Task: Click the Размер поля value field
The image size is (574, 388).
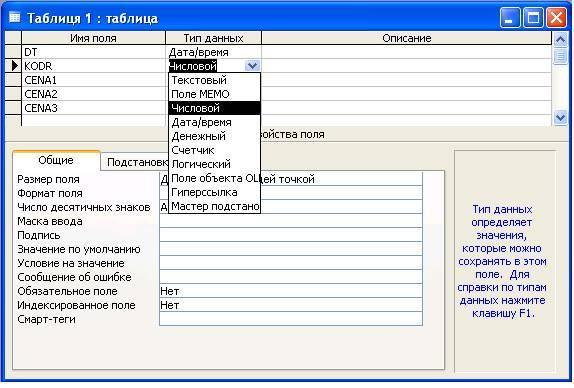Action: tap(291, 179)
